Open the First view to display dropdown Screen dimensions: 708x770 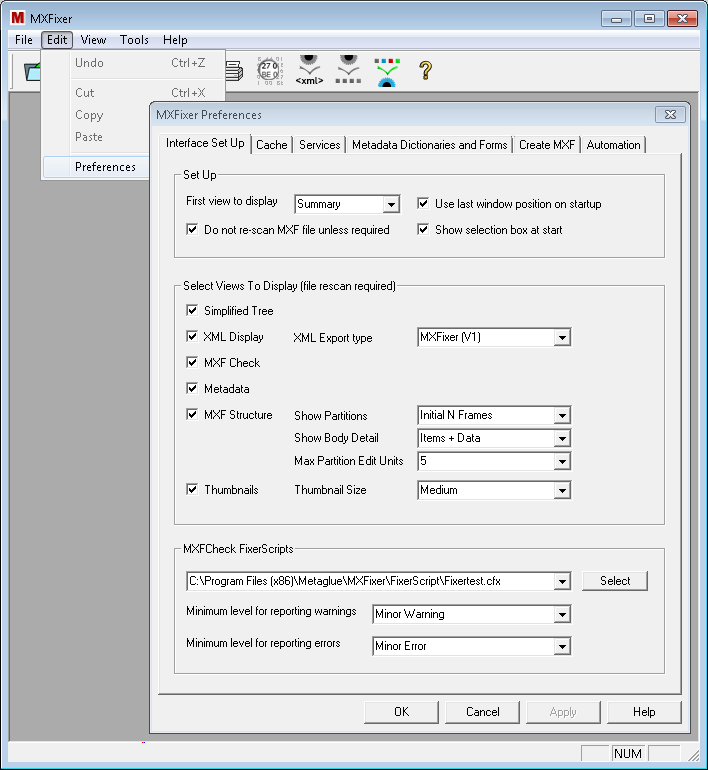[391, 204]
